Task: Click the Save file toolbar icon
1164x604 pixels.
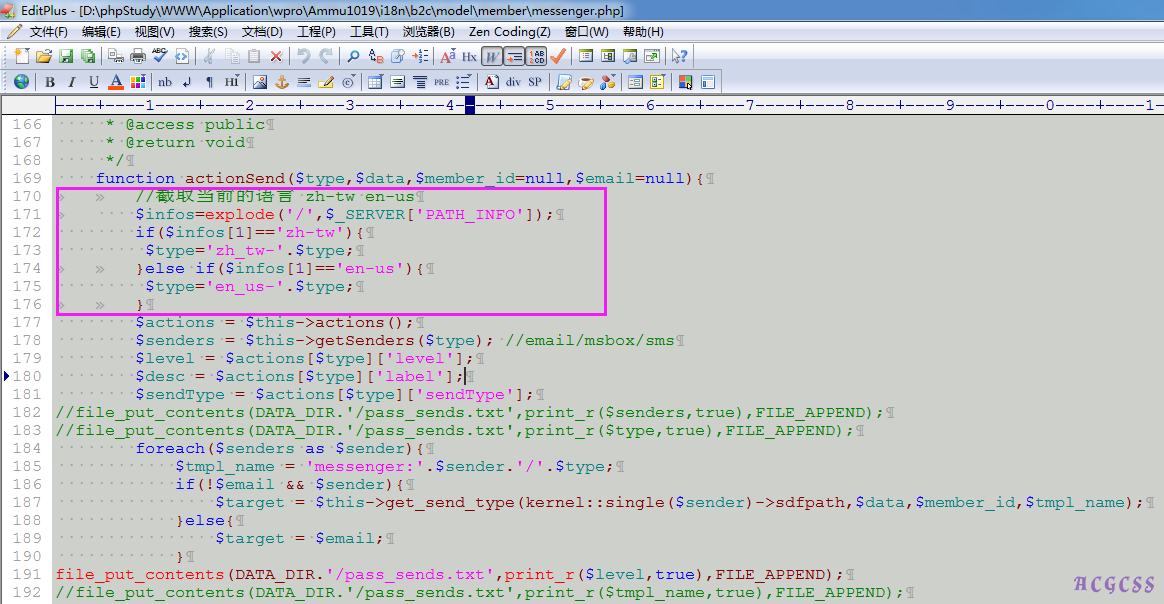Action: [x=66, y=56]
